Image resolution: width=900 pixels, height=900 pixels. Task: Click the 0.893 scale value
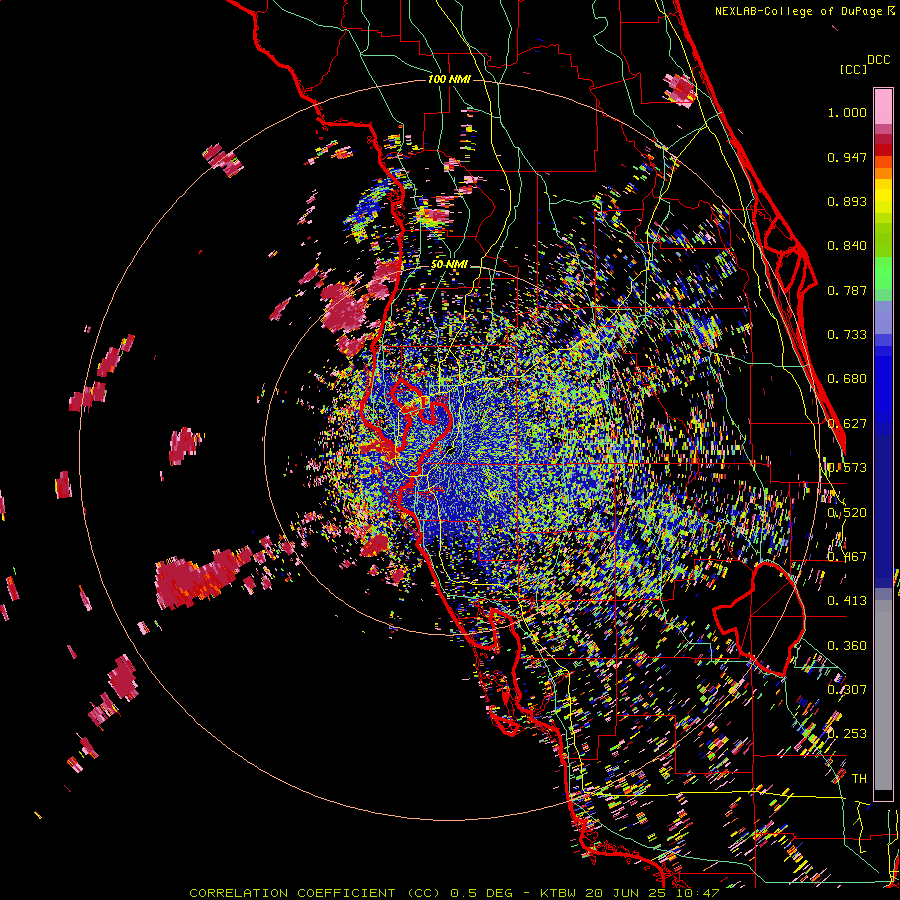point(847,201)
